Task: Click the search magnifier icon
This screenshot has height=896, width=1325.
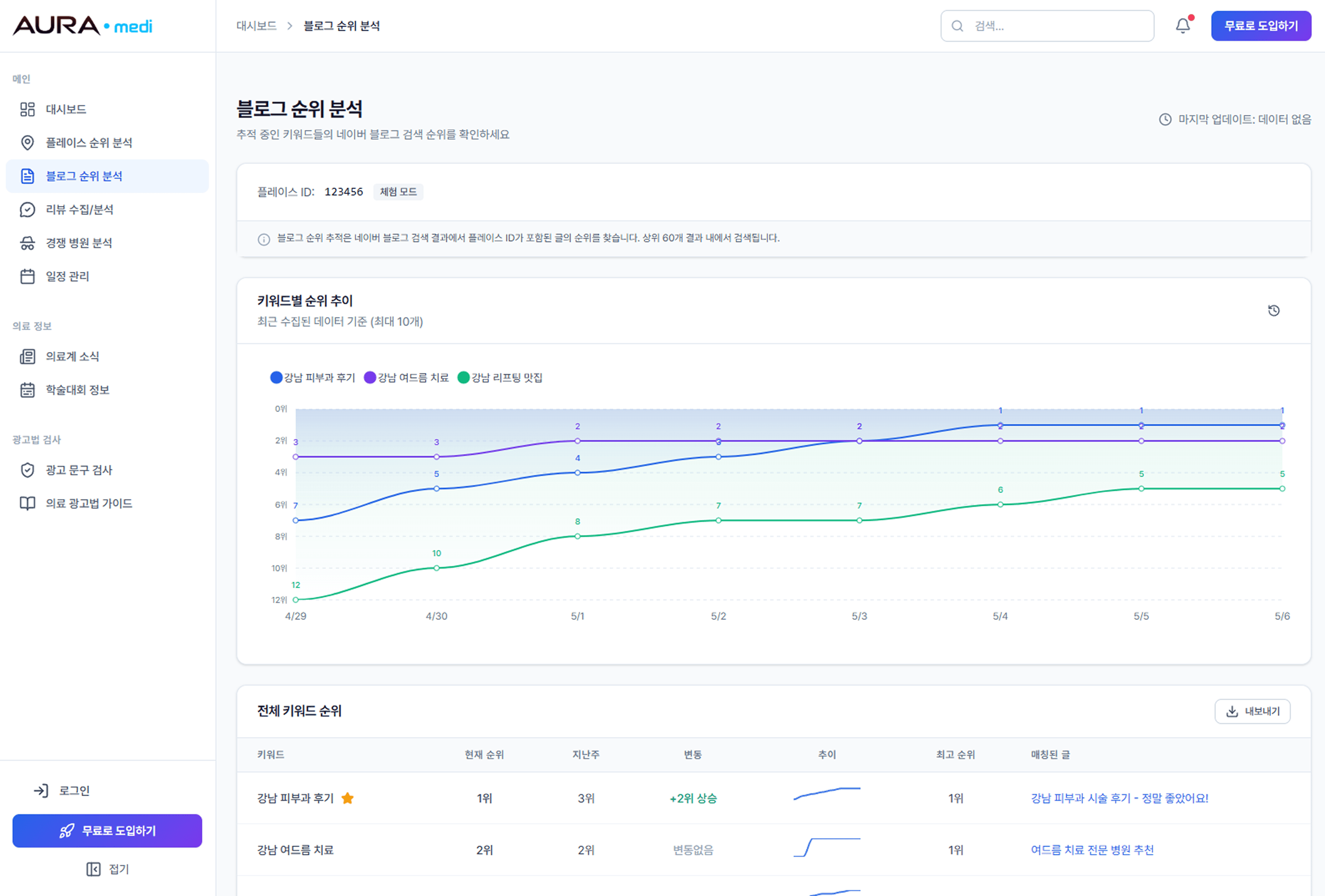Action: (957, 25)
